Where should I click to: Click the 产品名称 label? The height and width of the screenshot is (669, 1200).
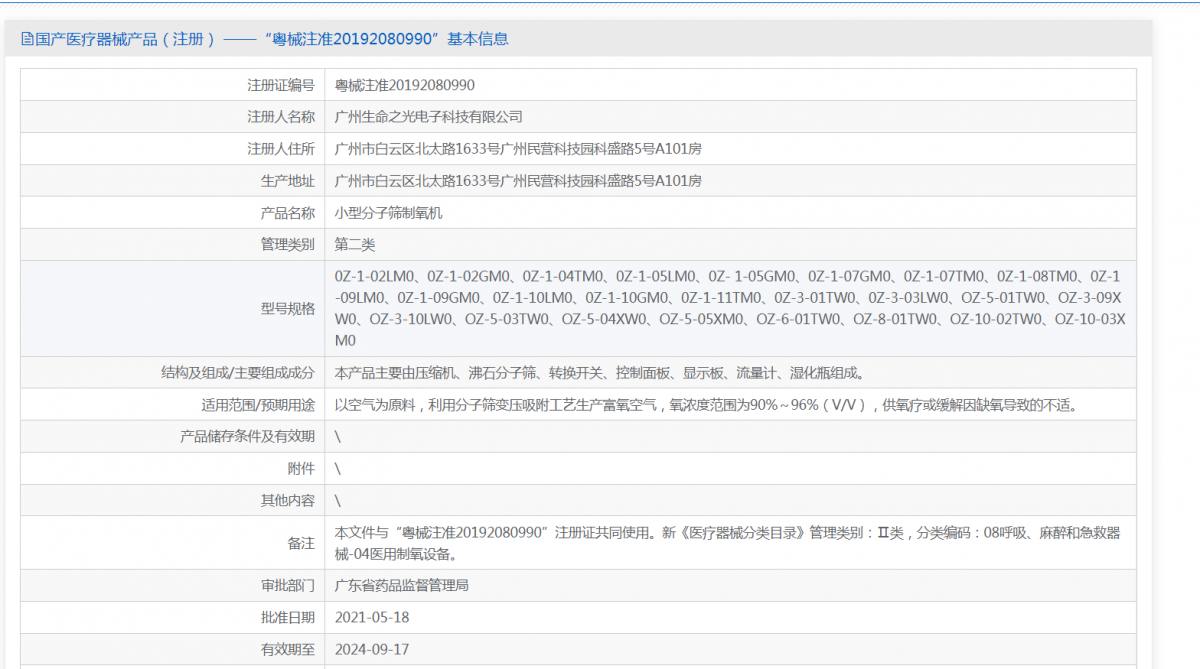(288, 213)
